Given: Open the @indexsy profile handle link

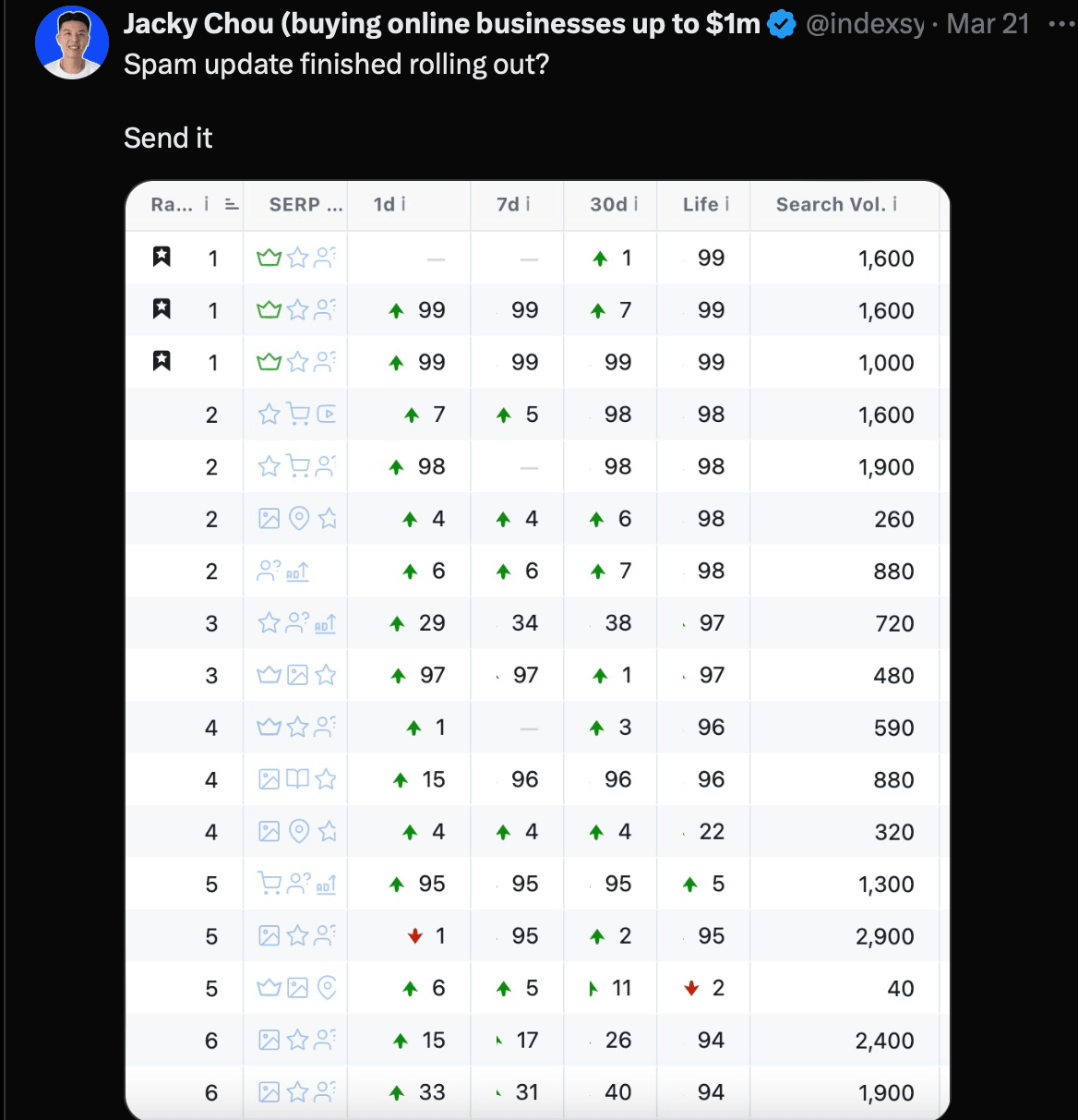Looking at the screenshot, I should (x=865, y=25).
